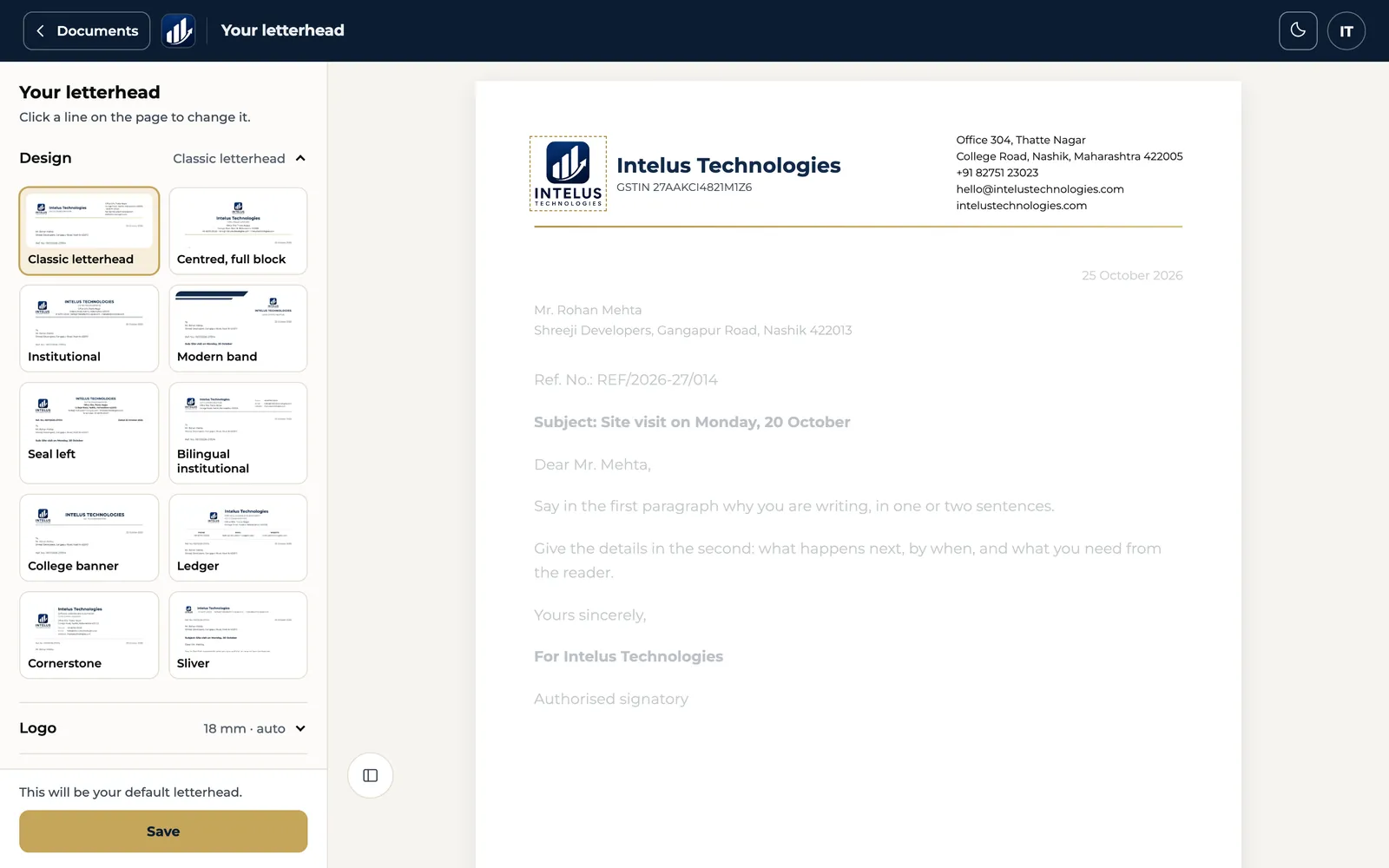Choose the Centred, full block design
Image resolution: width=1389 pixels, height=868 pixels.
(238, 231)
